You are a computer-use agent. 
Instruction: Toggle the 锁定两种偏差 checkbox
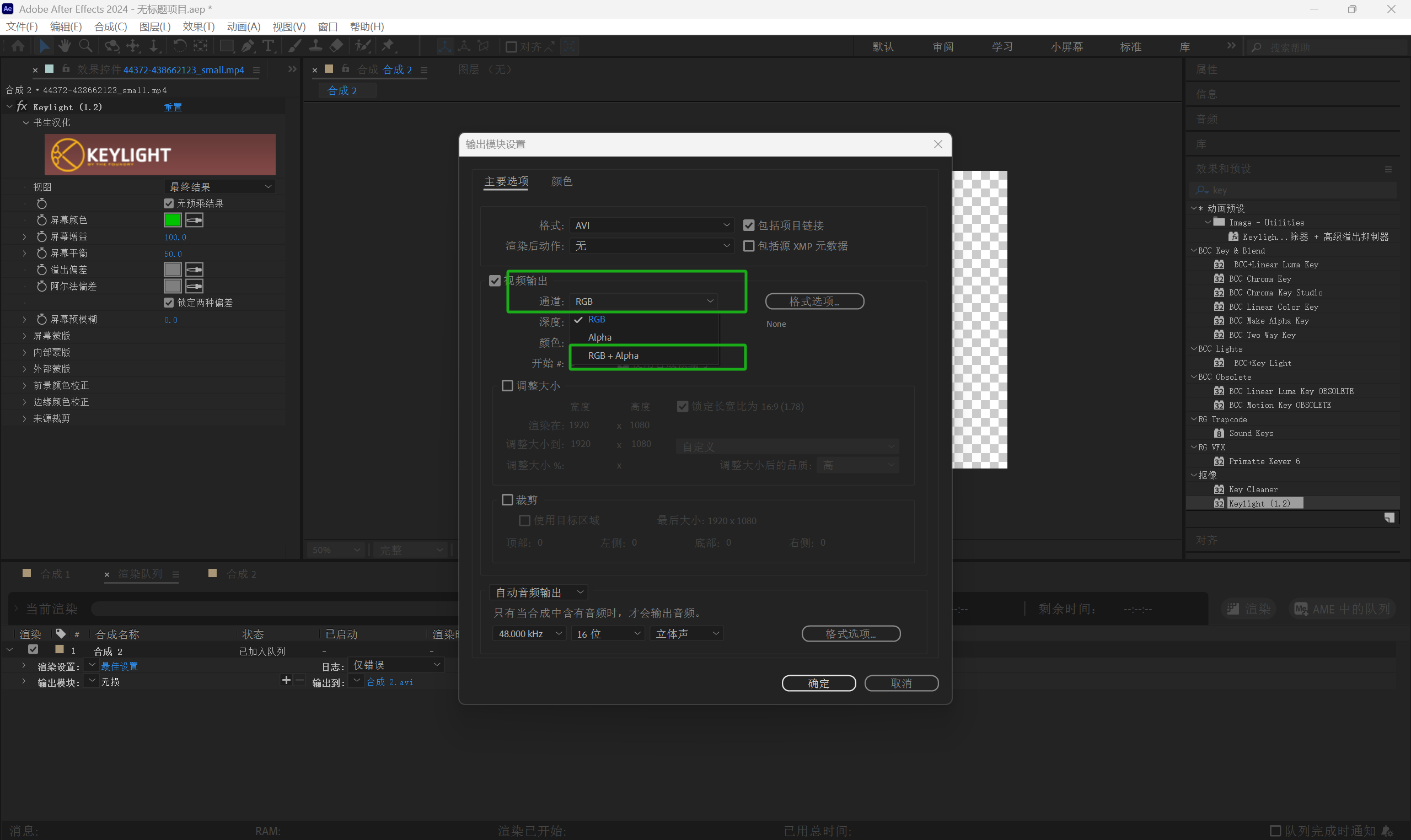pos(169,303)
